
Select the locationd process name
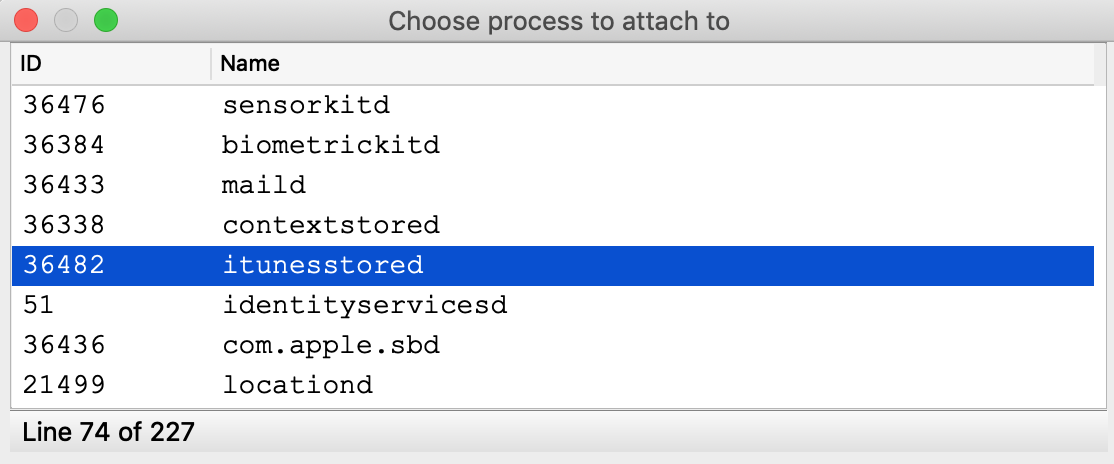pyautogui.click(x=297, y=385)
